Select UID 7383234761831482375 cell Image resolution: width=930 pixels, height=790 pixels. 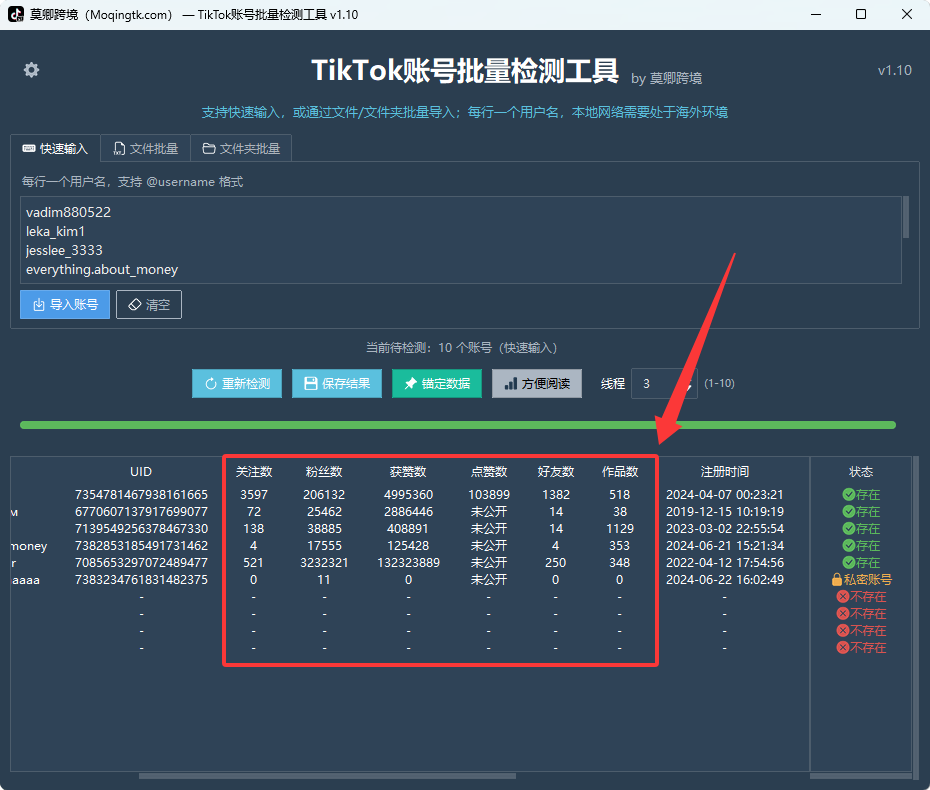coord(141,579)
